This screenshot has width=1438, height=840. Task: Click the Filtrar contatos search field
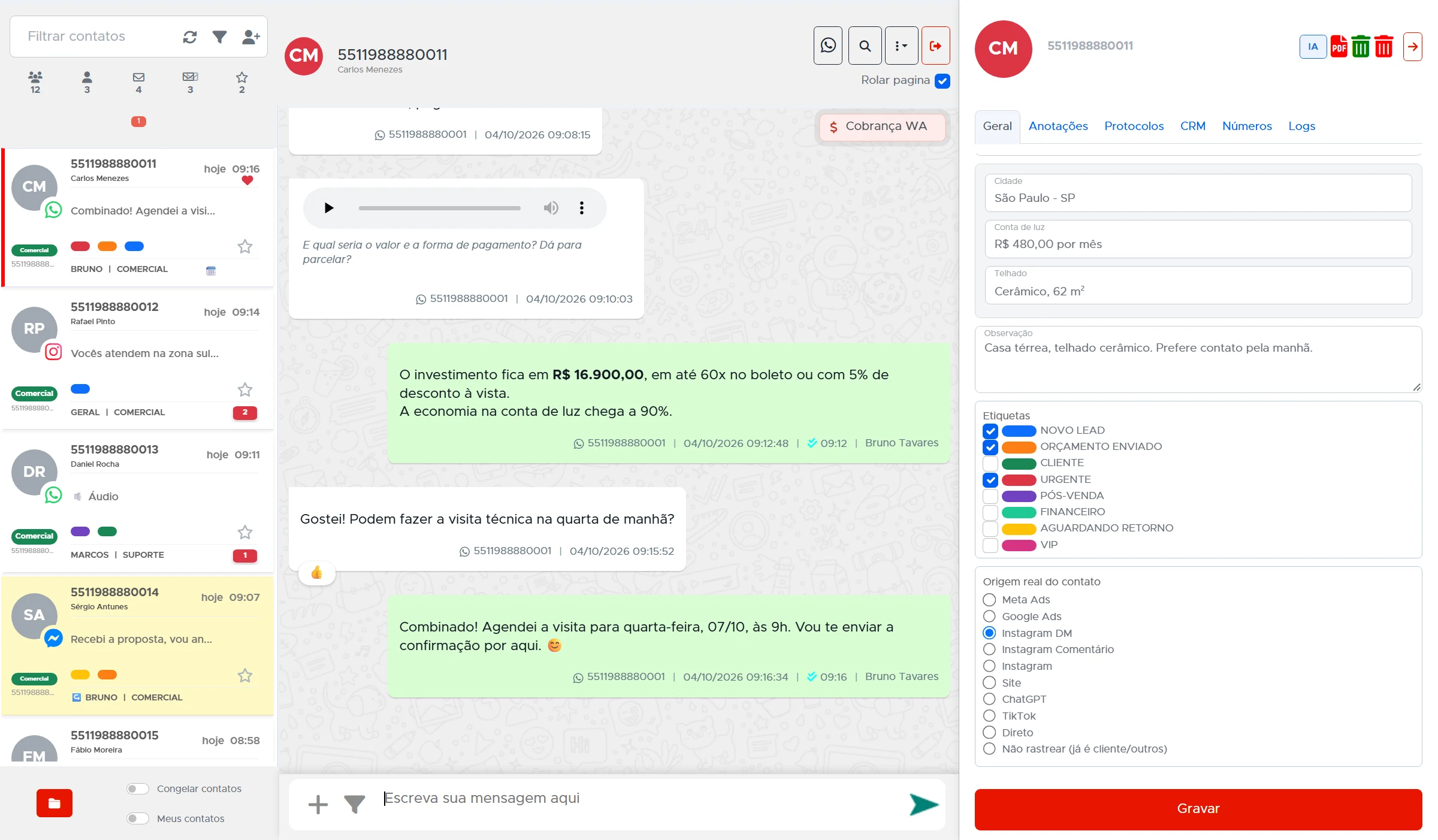pyautogui.click(x=97, y=37)
